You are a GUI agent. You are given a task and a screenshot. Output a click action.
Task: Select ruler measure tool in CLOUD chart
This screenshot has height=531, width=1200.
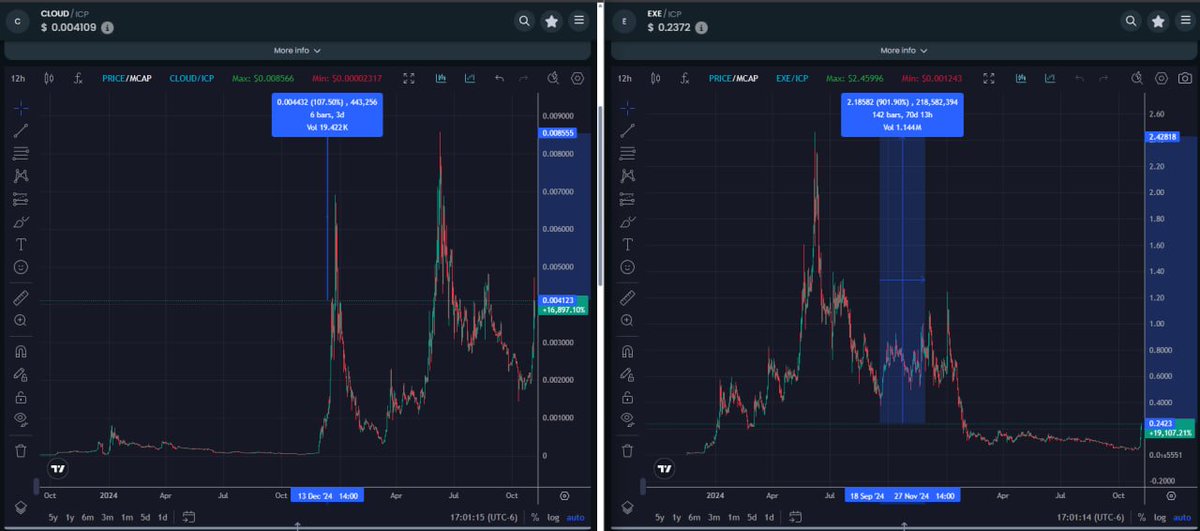click(22, 298)
